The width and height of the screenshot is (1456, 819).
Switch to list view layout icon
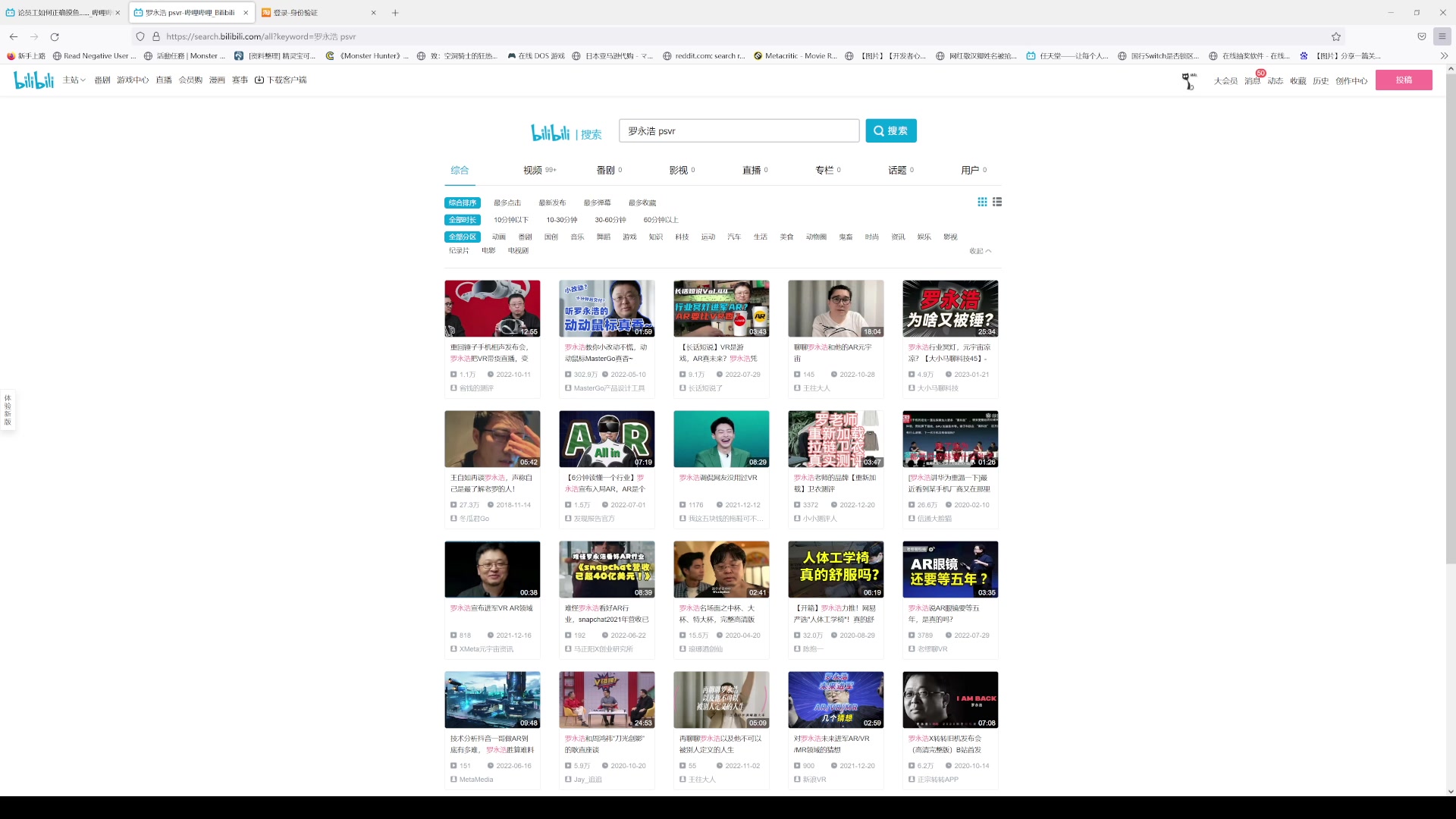click(x=997, y=202)
